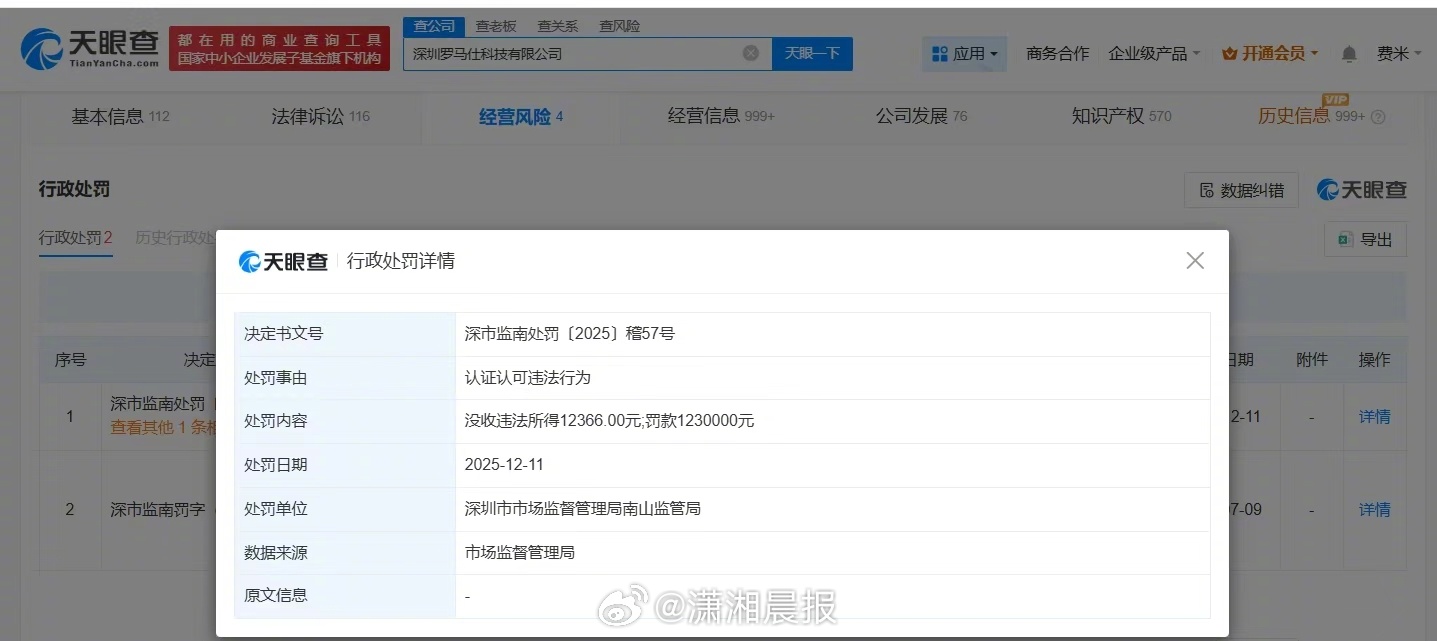Click the data source 市场监督管理局
The height and width of the screenshot is (641, 1437).
tap(520, 552)
